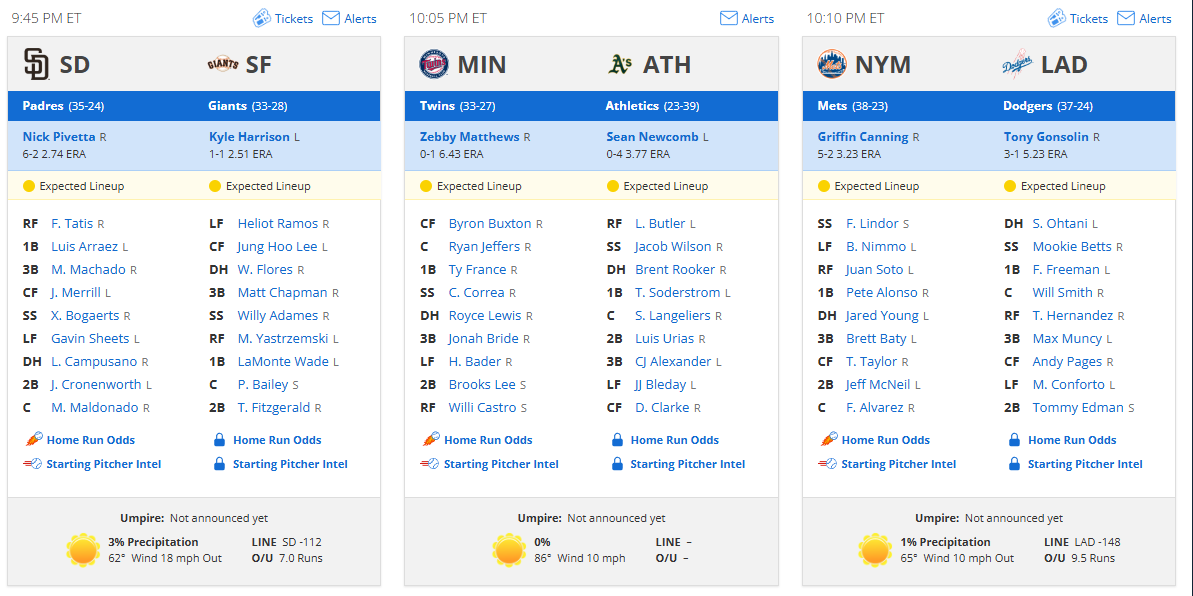Click the Minnesota Twins logo
The height and width of the screenshot is (596, 1193).
[434, 65]
